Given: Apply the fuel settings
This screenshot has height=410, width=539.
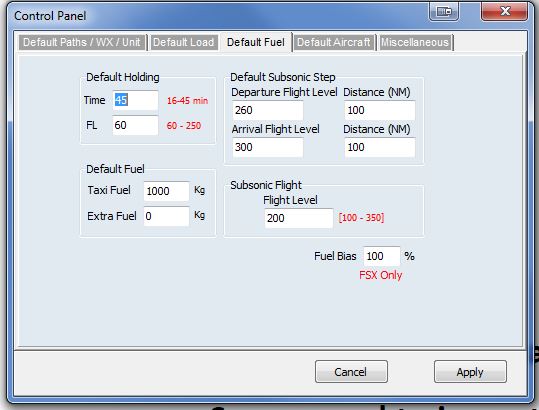Looking at the screenshot, I should [470, 372].
